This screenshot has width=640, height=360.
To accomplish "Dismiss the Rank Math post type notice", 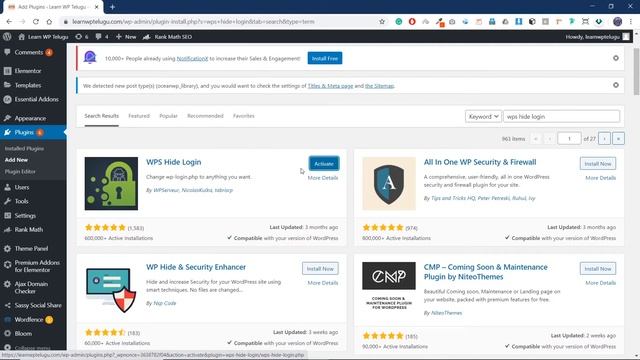I will coord(616,85).
